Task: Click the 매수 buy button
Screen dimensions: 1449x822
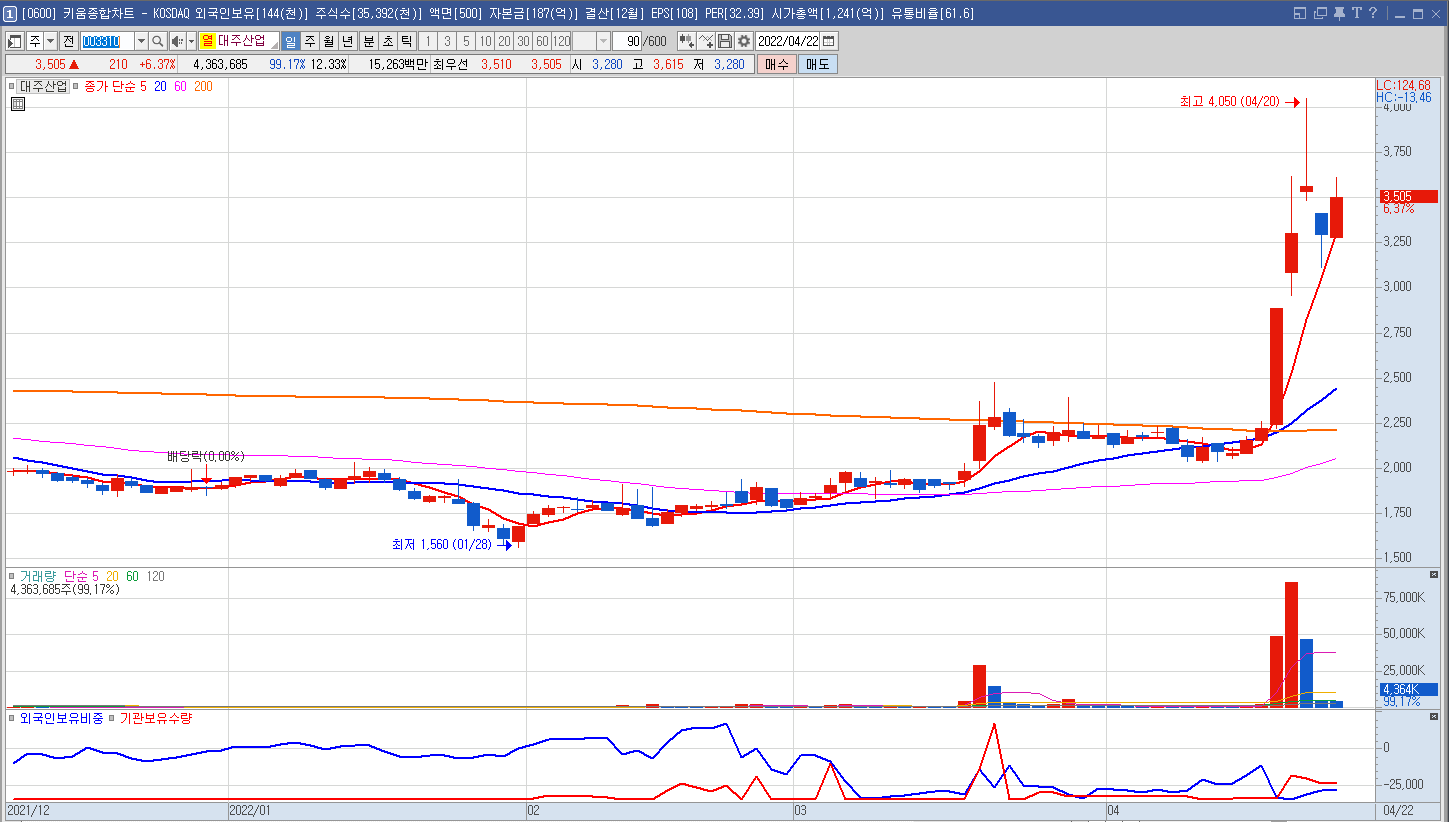Action: pos(776,64)
